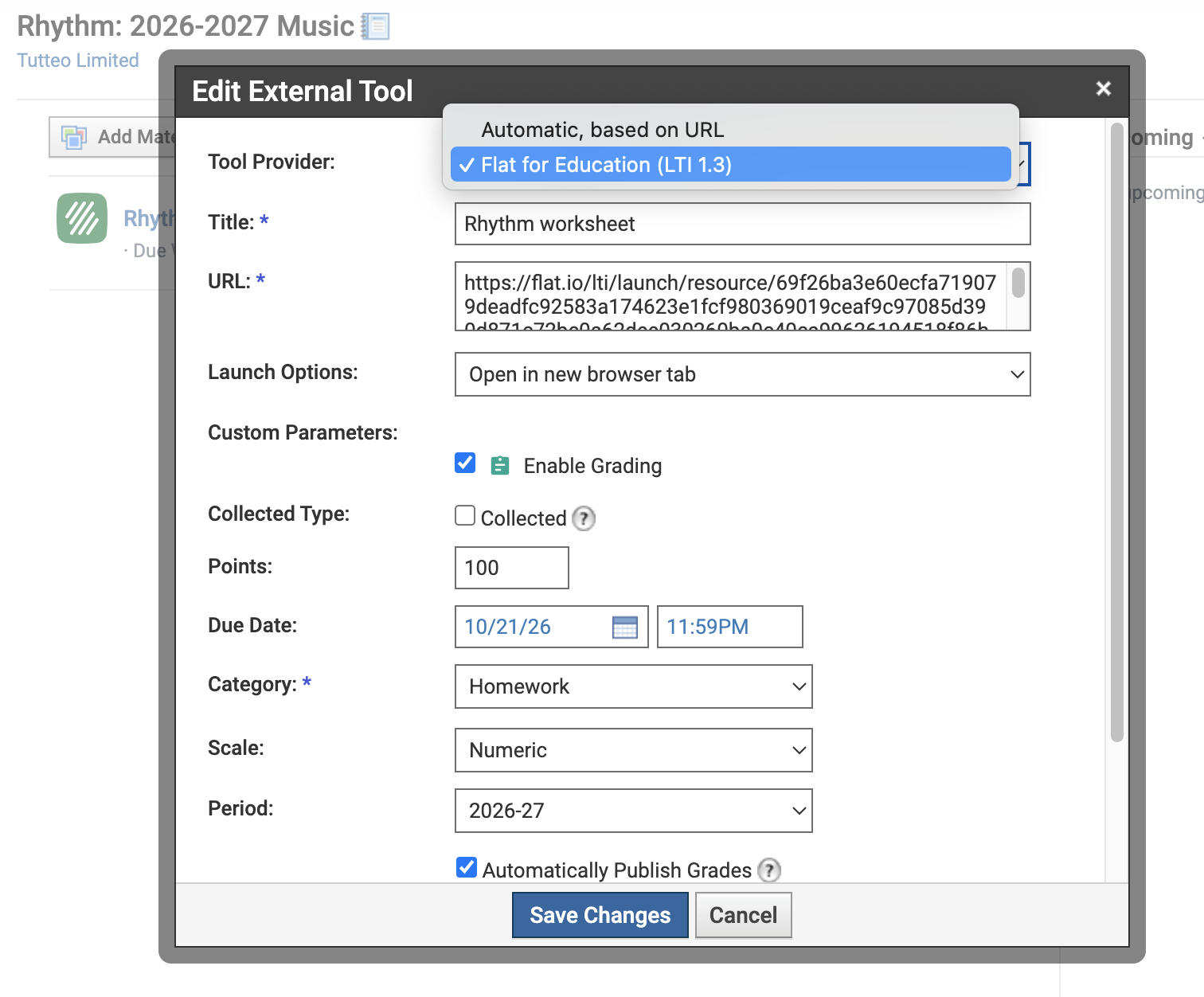
Task: Click the Cancel button
Action: pos(743,915)
